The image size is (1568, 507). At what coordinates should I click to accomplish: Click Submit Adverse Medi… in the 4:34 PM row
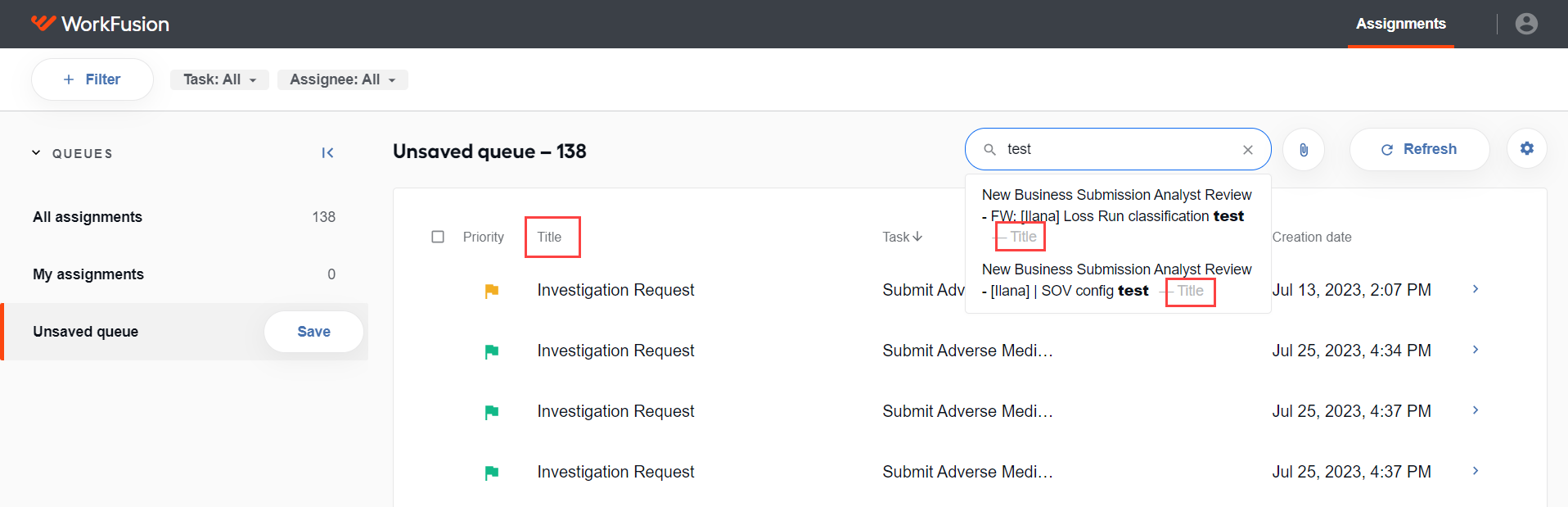tap(967, 351)
